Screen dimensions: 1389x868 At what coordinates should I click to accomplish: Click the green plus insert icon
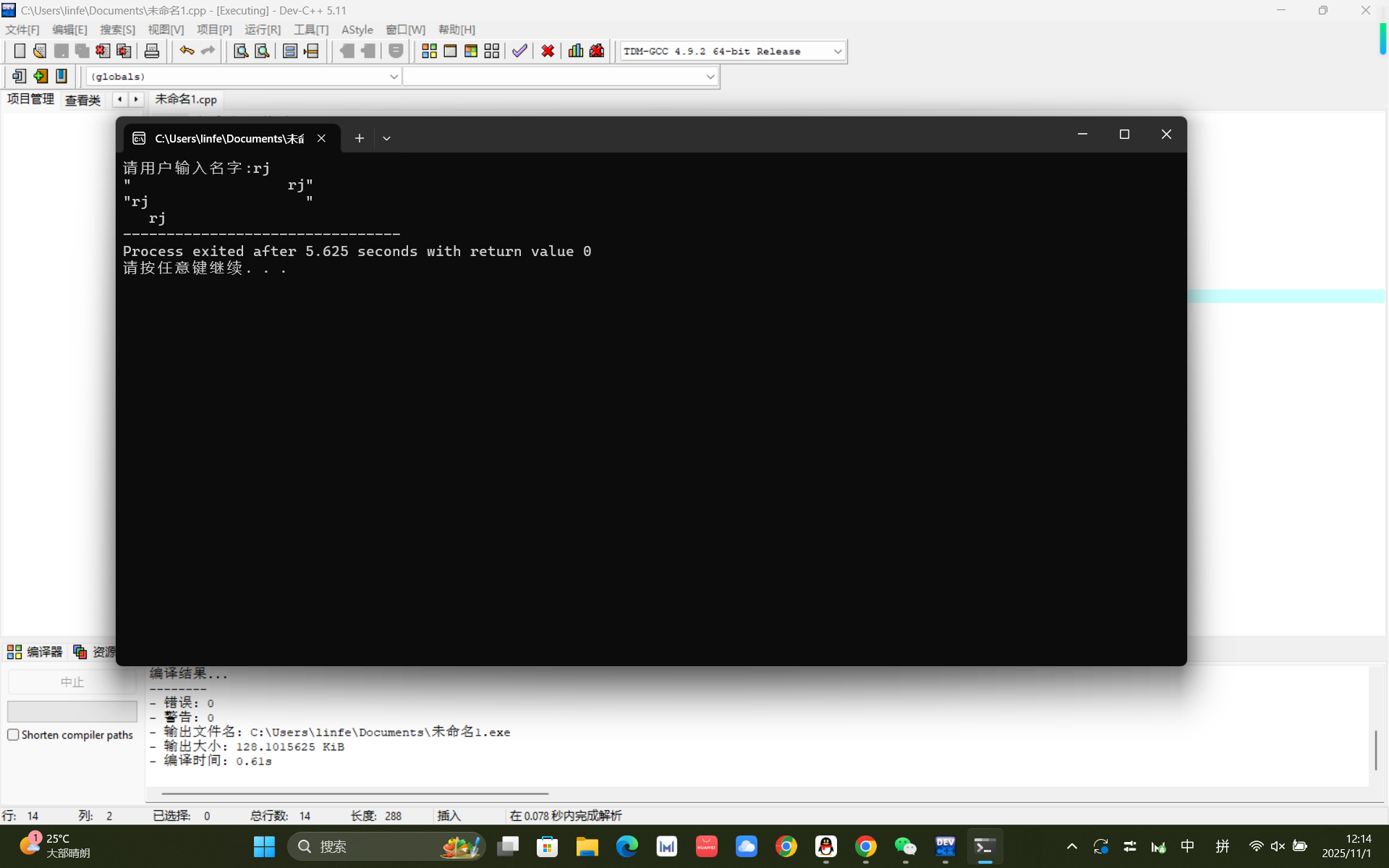pyautogui.click(x=41, y=76)
